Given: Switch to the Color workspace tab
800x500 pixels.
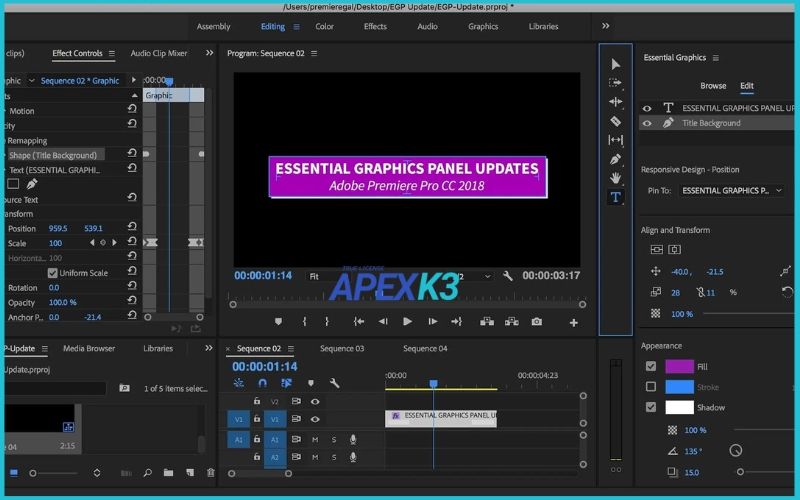Looking at the screenshot, I should tap(325, 26).
